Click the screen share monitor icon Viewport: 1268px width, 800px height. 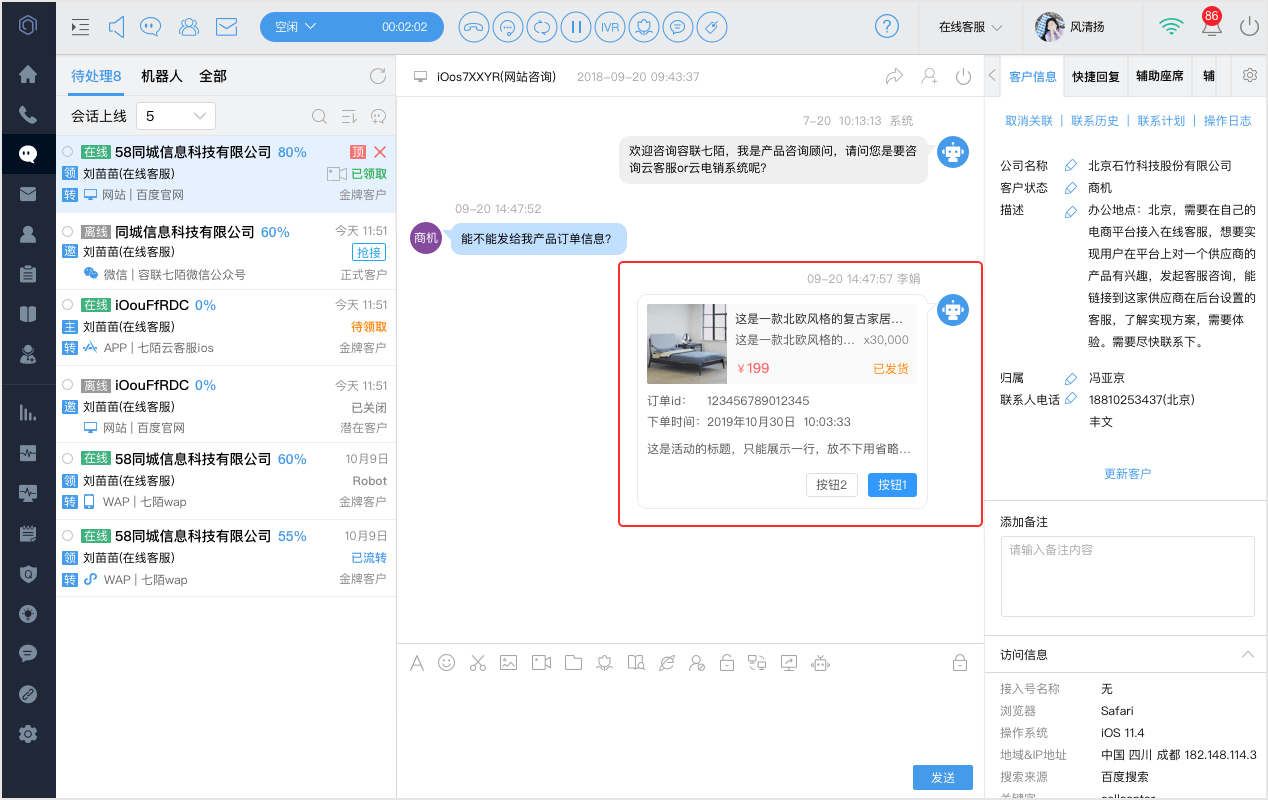[x=788, y=662]
